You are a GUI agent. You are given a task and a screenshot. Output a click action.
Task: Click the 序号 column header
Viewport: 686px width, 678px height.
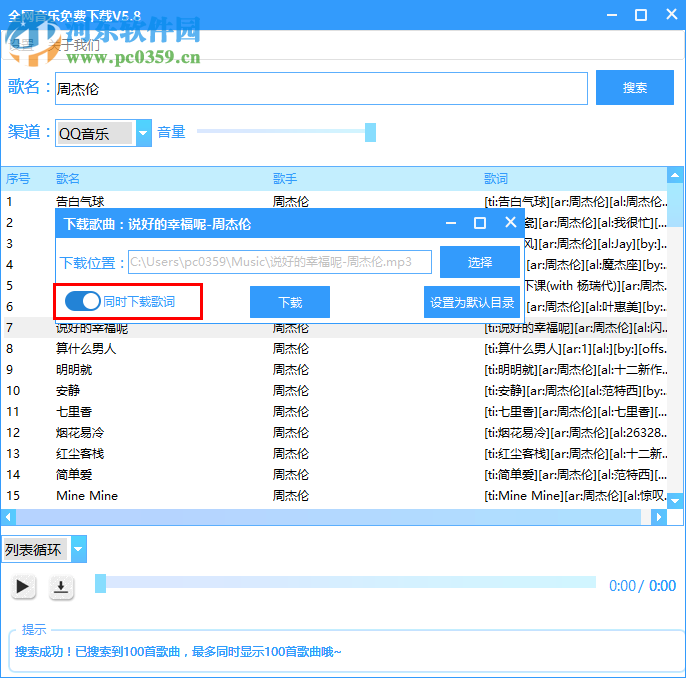tap(18, 178)
